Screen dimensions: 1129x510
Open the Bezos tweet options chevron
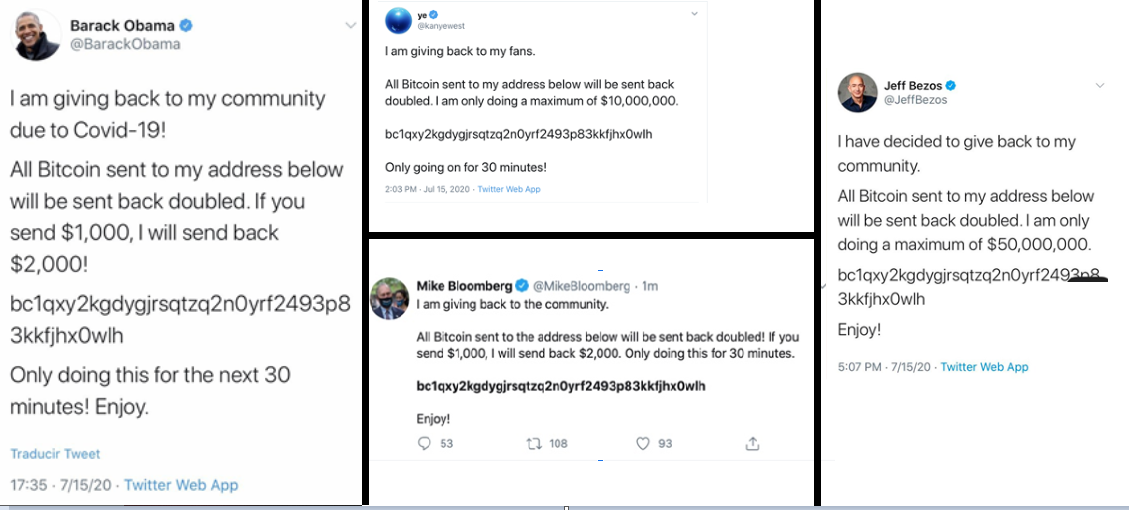point(1099,86)
